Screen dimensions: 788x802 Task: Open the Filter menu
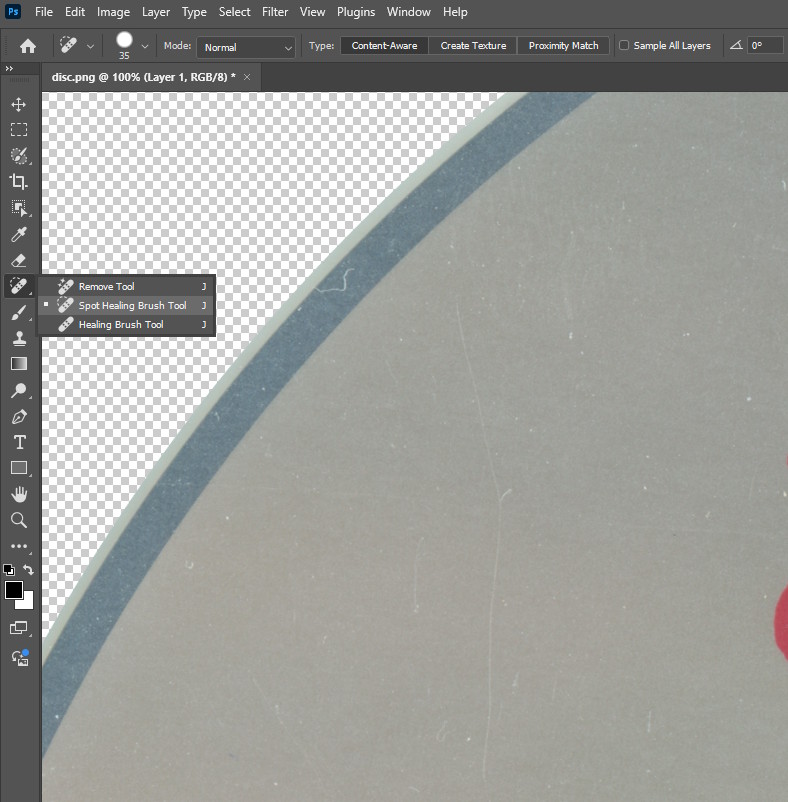point(275,12)
